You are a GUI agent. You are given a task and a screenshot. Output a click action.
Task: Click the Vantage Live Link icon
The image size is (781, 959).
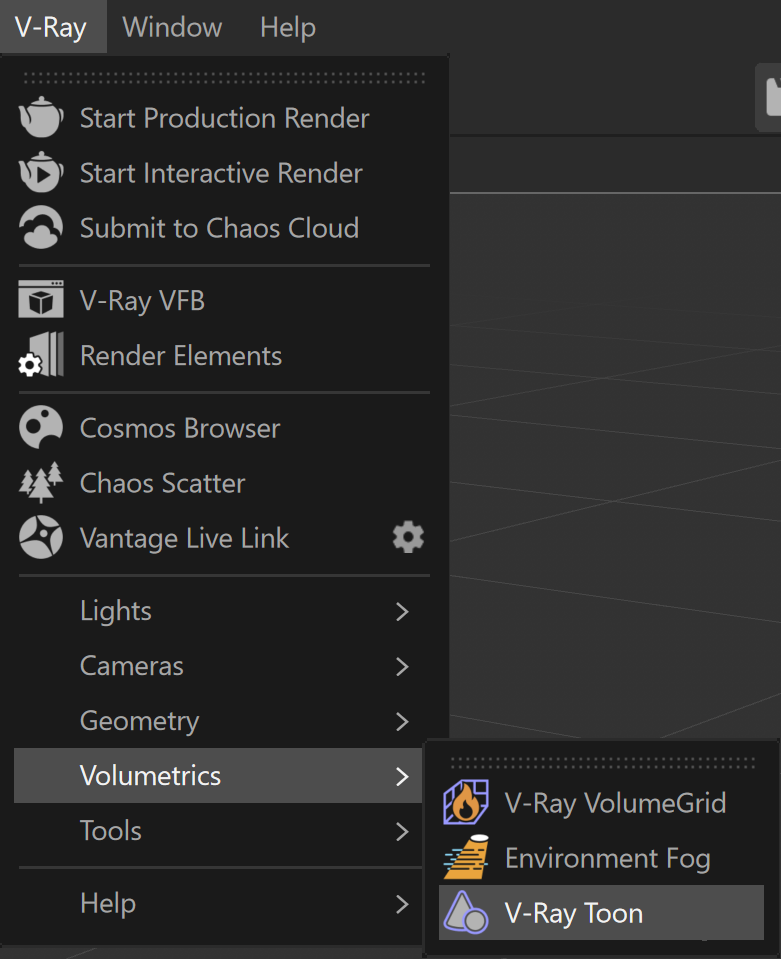pyautogui.click(x=41, y=537)
